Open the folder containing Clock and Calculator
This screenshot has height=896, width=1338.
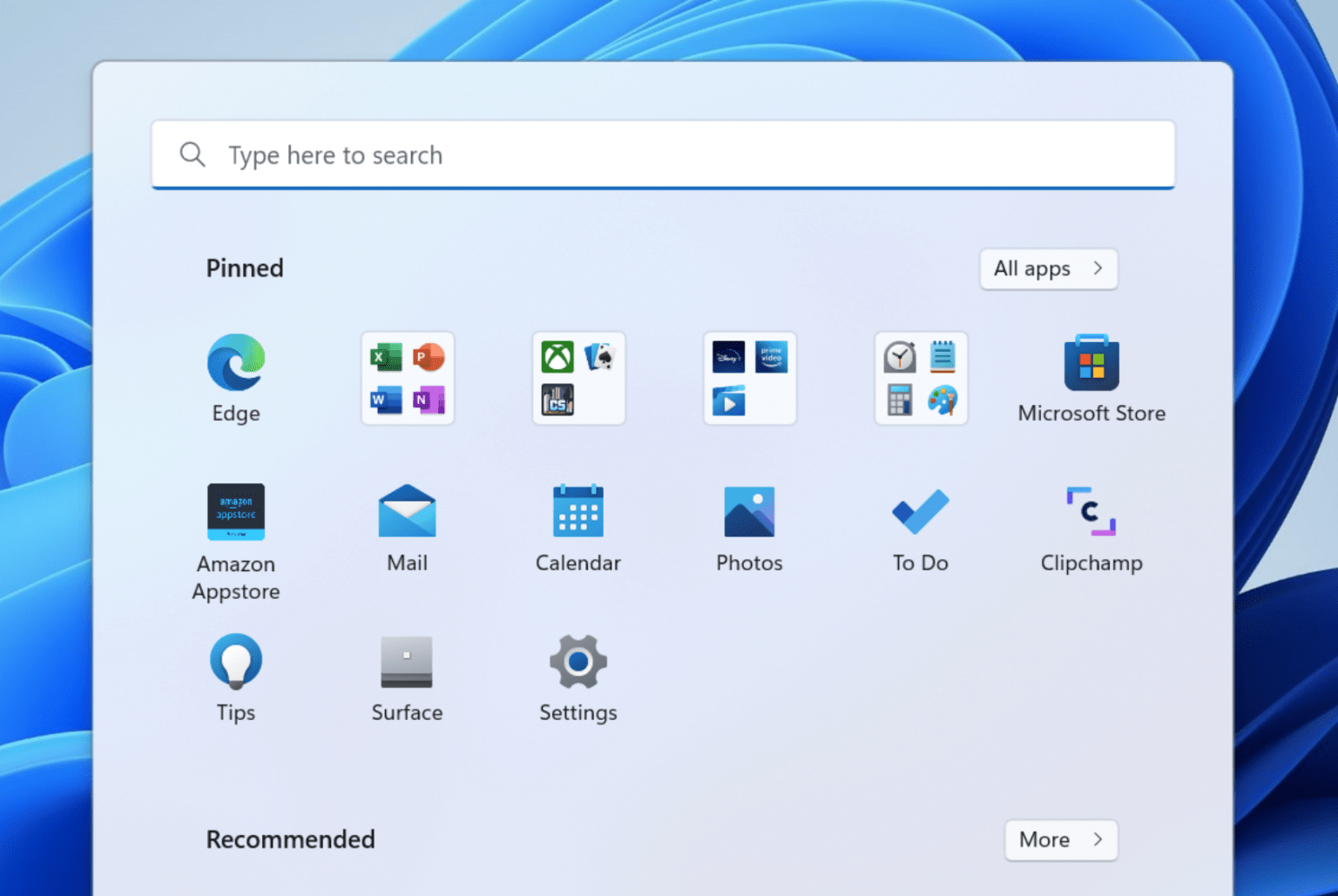pos(921,378)
